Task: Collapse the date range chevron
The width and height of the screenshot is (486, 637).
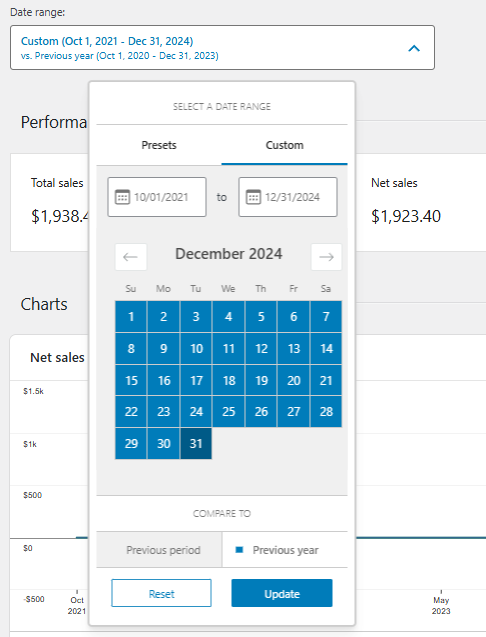Action: click(414, 48)
